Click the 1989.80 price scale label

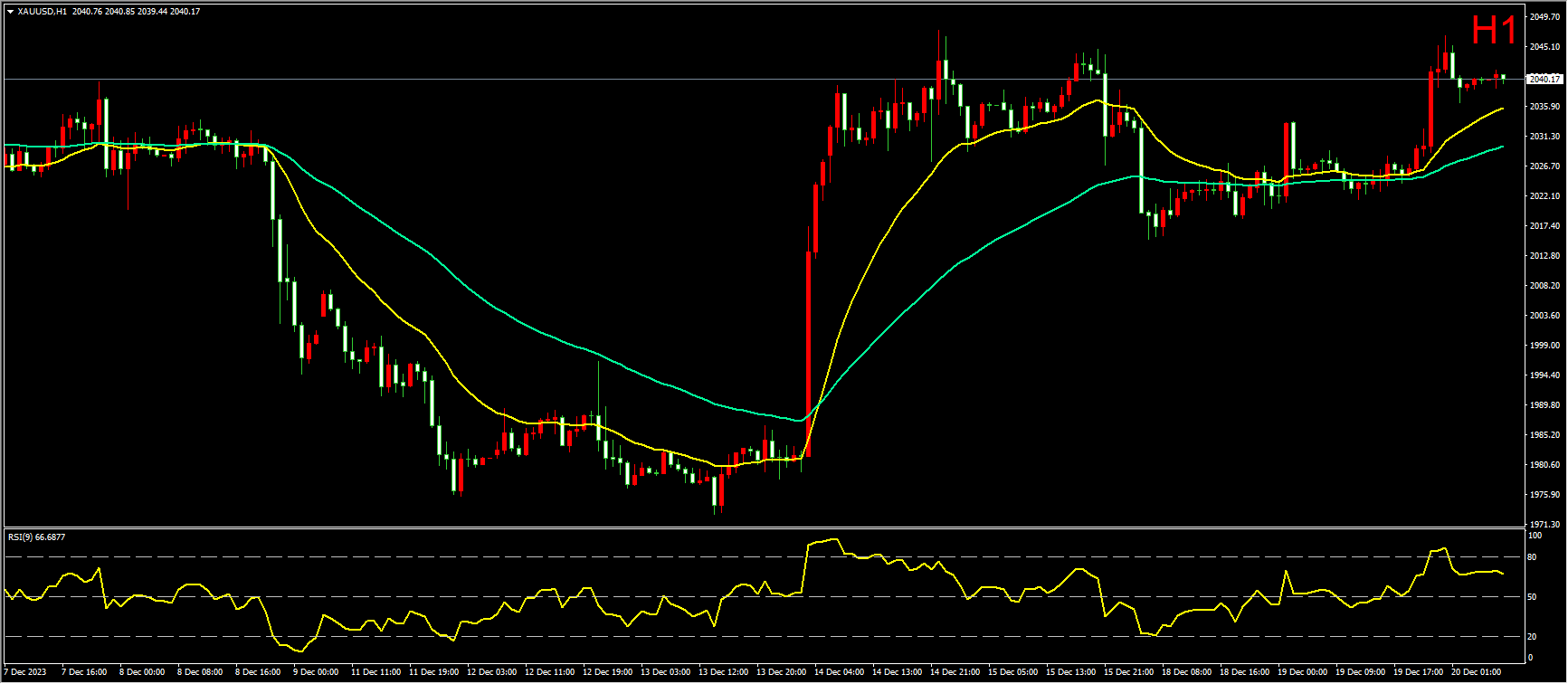click(x=1545, y=404)
